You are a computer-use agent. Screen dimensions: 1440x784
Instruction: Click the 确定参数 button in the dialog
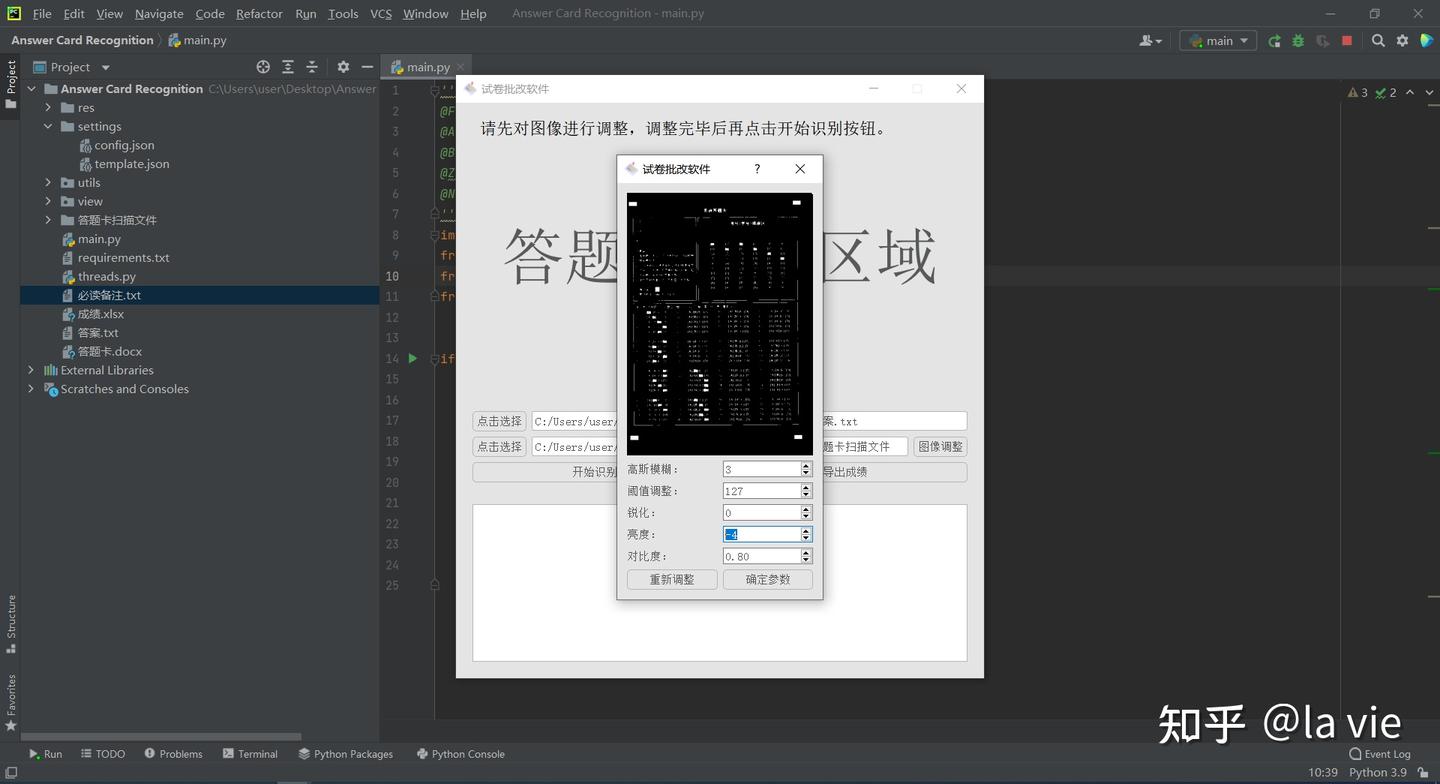coord(767,579)
